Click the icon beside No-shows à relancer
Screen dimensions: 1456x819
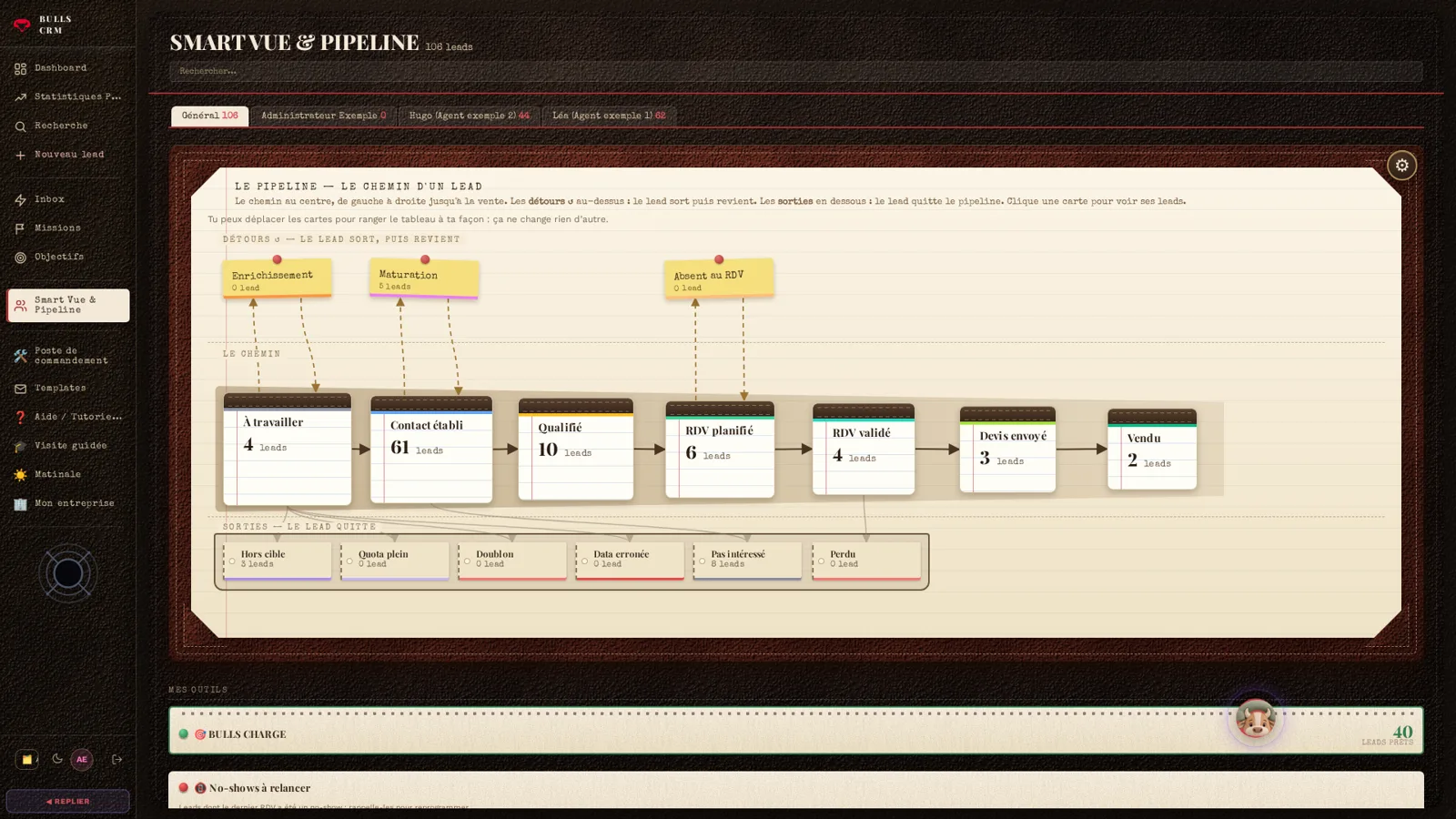(x=200, y=788)
